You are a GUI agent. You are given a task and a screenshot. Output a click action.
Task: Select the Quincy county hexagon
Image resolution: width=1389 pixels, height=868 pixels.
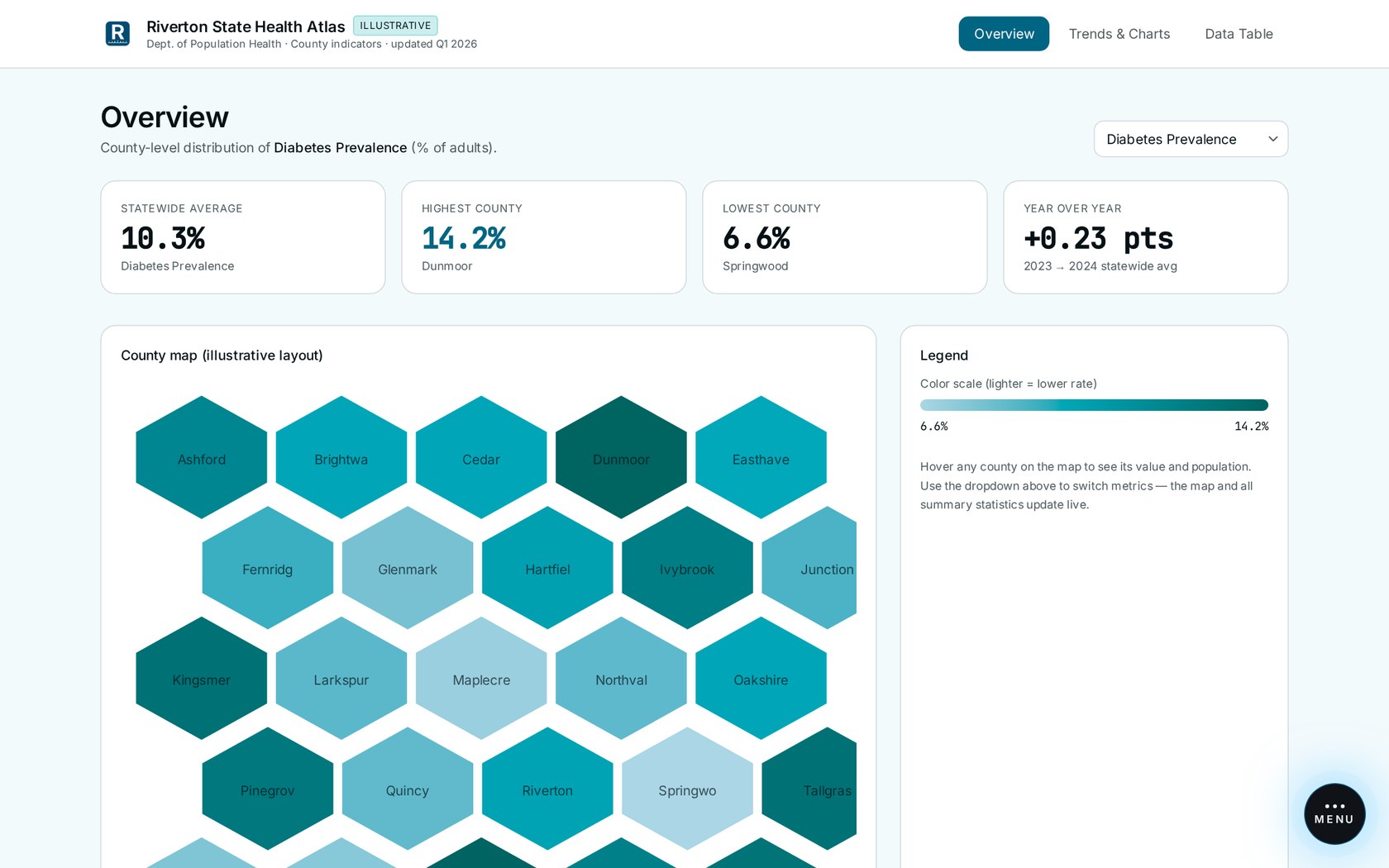pos(408,789)
